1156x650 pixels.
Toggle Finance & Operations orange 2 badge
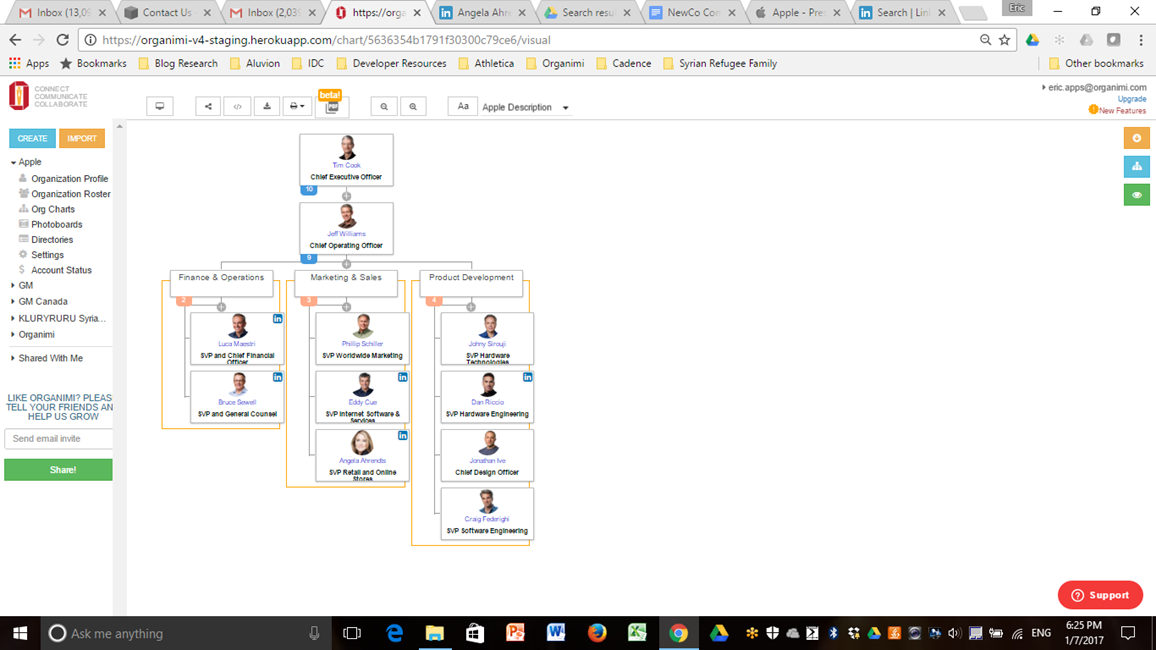184,301
